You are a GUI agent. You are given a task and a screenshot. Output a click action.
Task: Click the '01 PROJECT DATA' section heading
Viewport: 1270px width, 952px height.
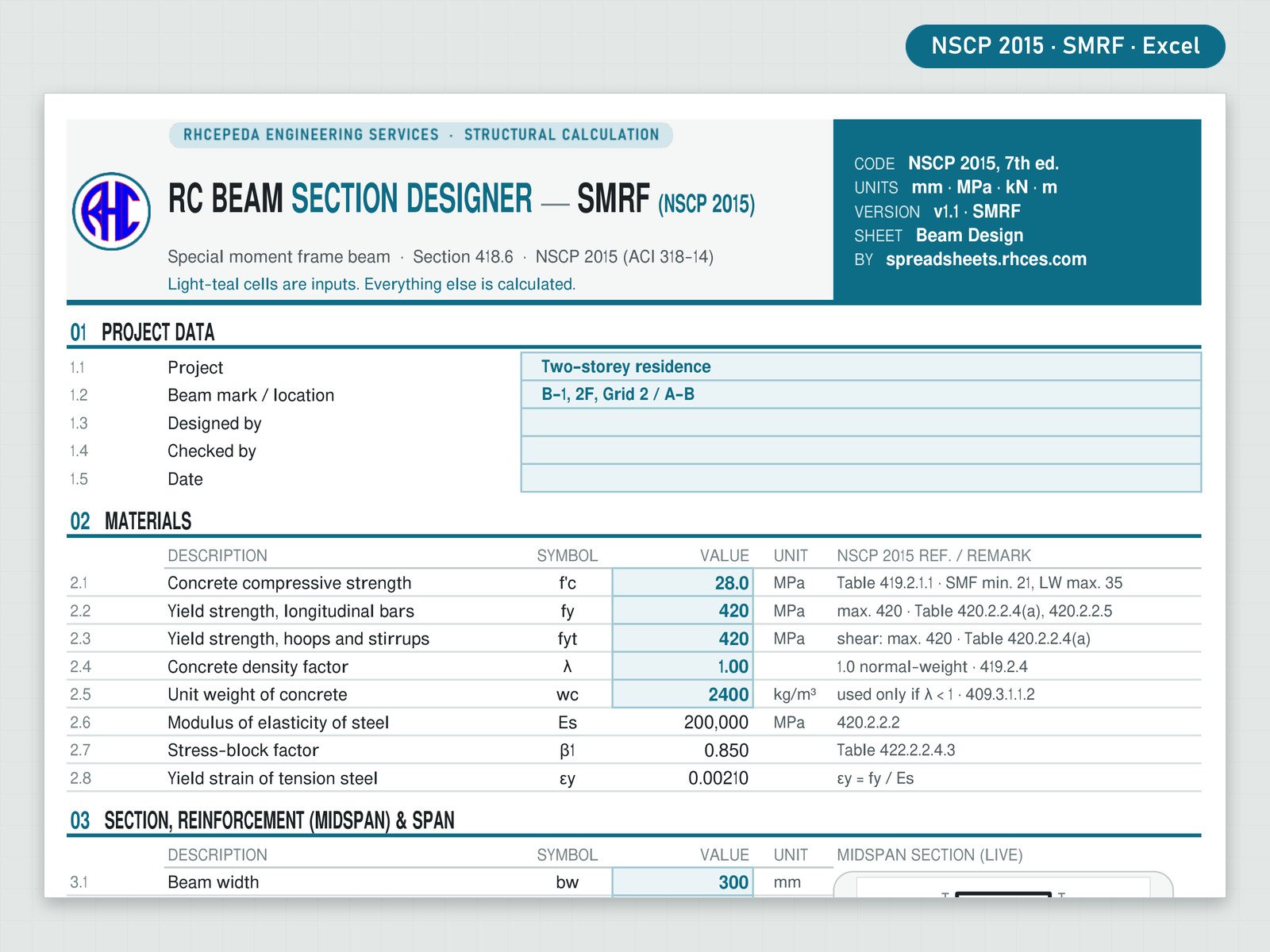pyautogui.click(x=142, y=332)
